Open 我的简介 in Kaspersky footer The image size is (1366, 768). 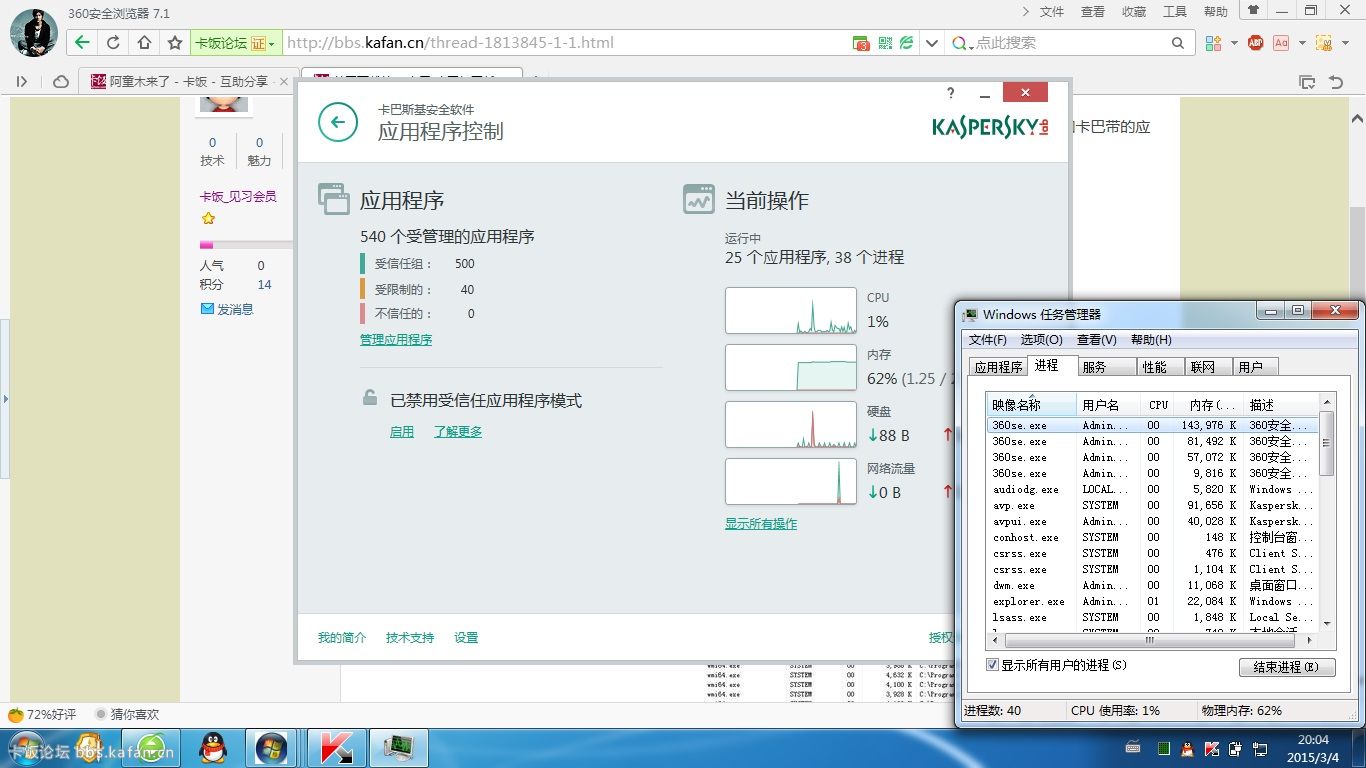coord(342,638)
